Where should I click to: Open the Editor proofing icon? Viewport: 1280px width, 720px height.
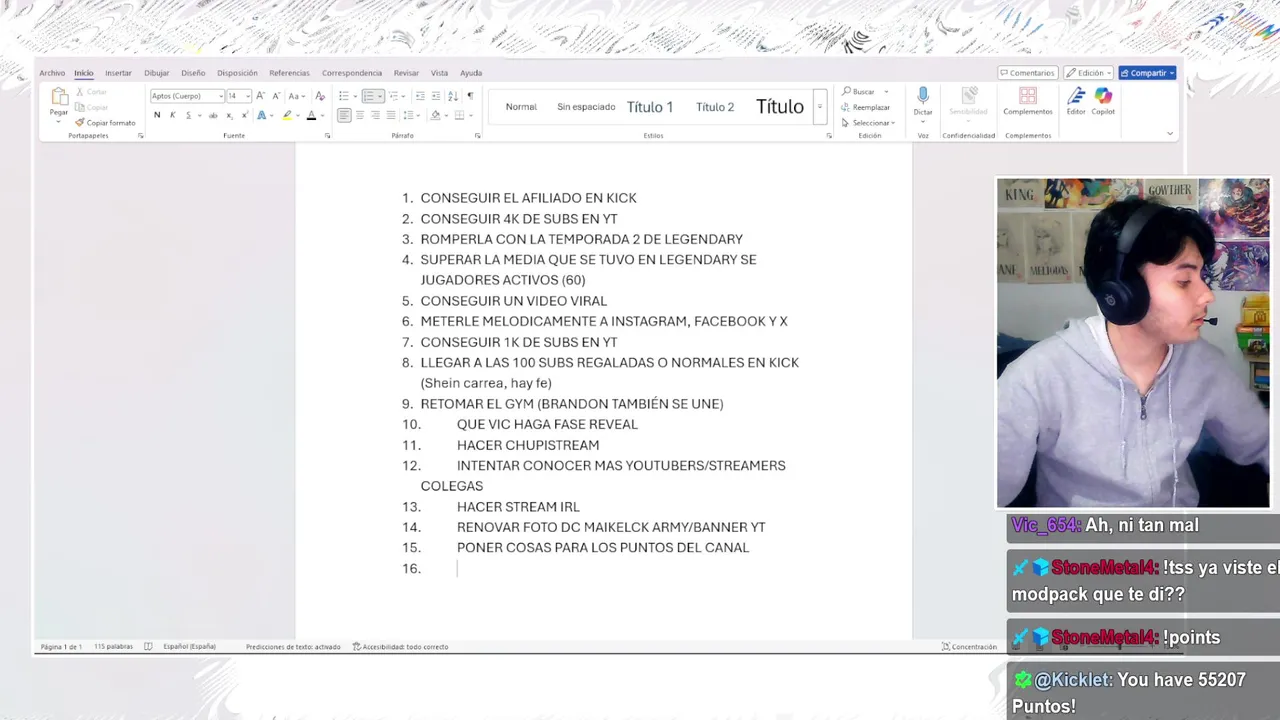[1076, 96]
